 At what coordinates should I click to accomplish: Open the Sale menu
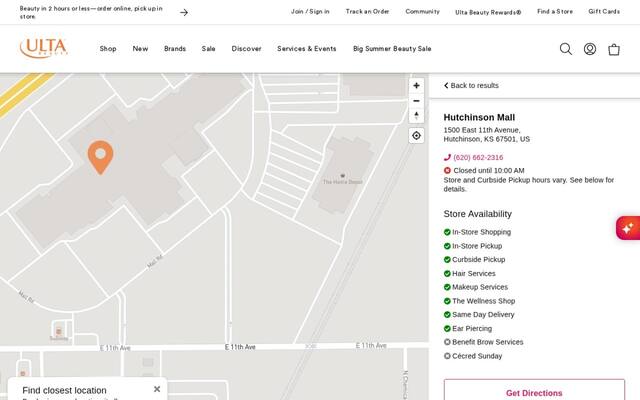(x=209, y=49)
